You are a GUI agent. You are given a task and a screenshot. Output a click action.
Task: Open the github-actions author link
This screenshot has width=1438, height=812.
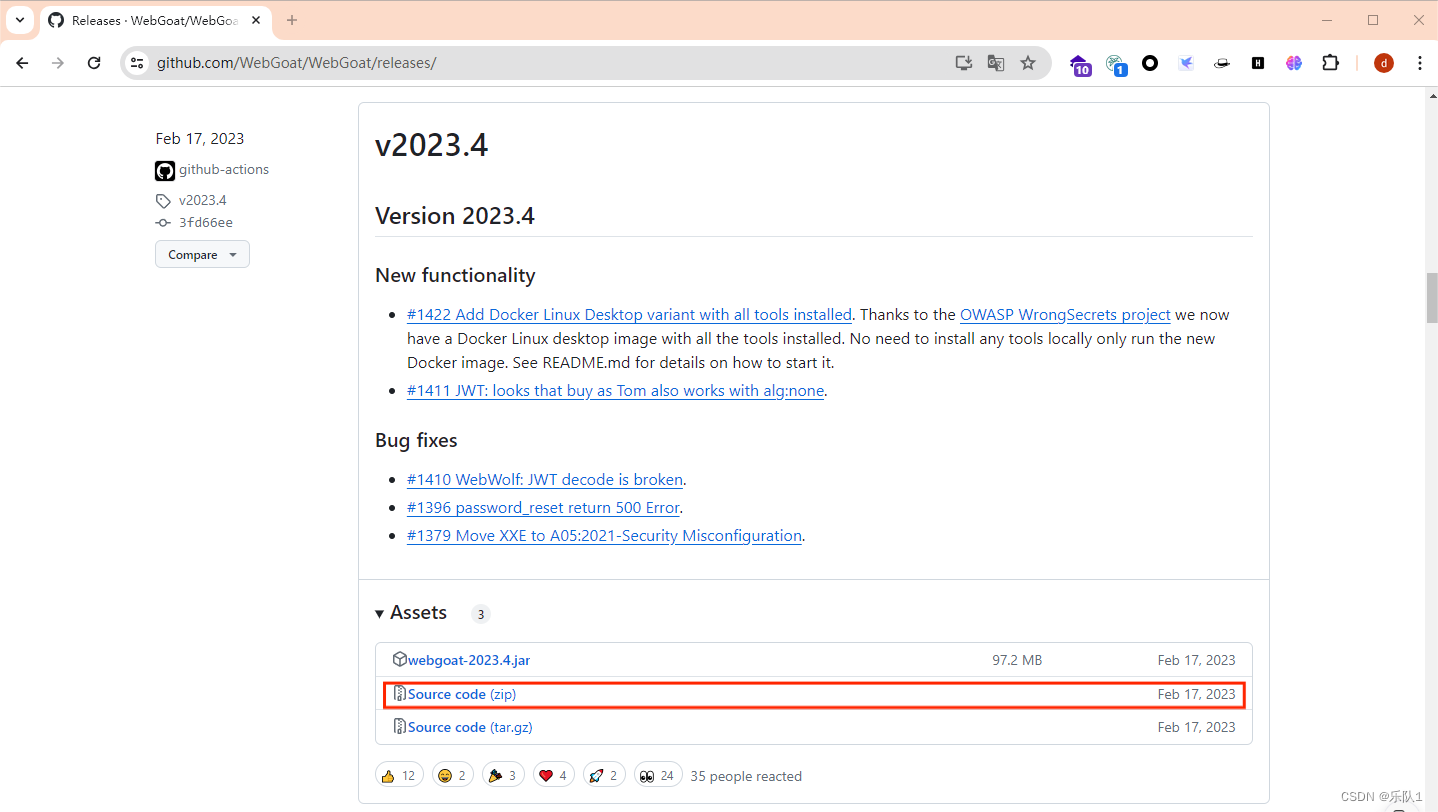(x=224, y=170)
